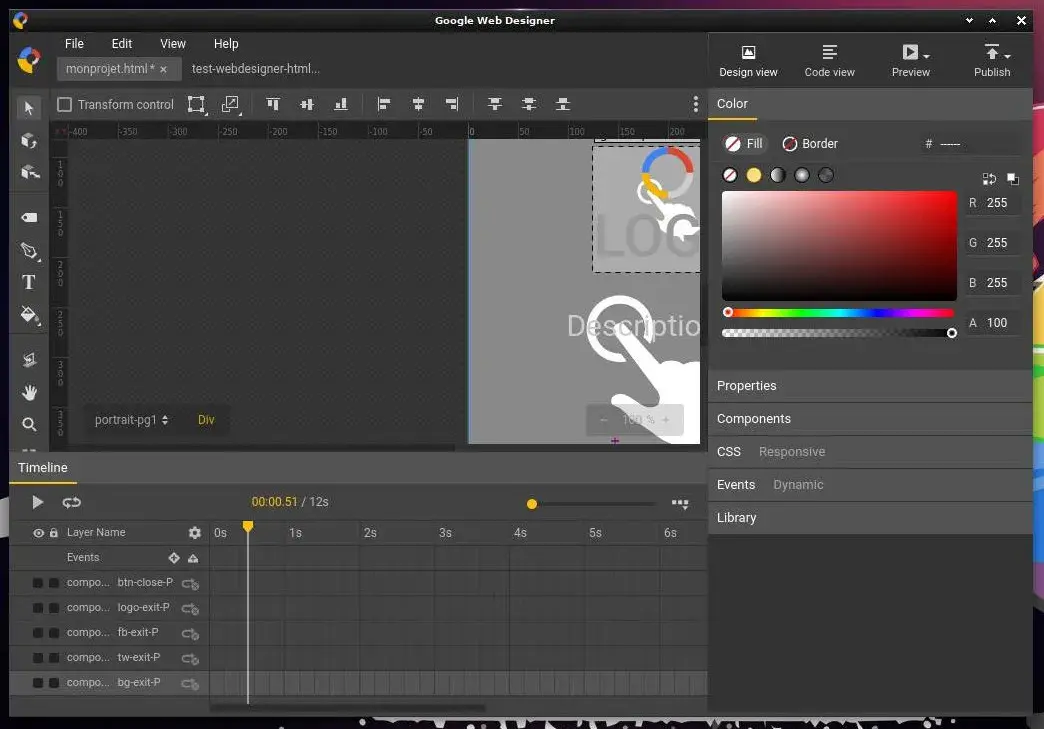Select the Pen tool
Screen dimensions: 1044x729
pos(29,251)
